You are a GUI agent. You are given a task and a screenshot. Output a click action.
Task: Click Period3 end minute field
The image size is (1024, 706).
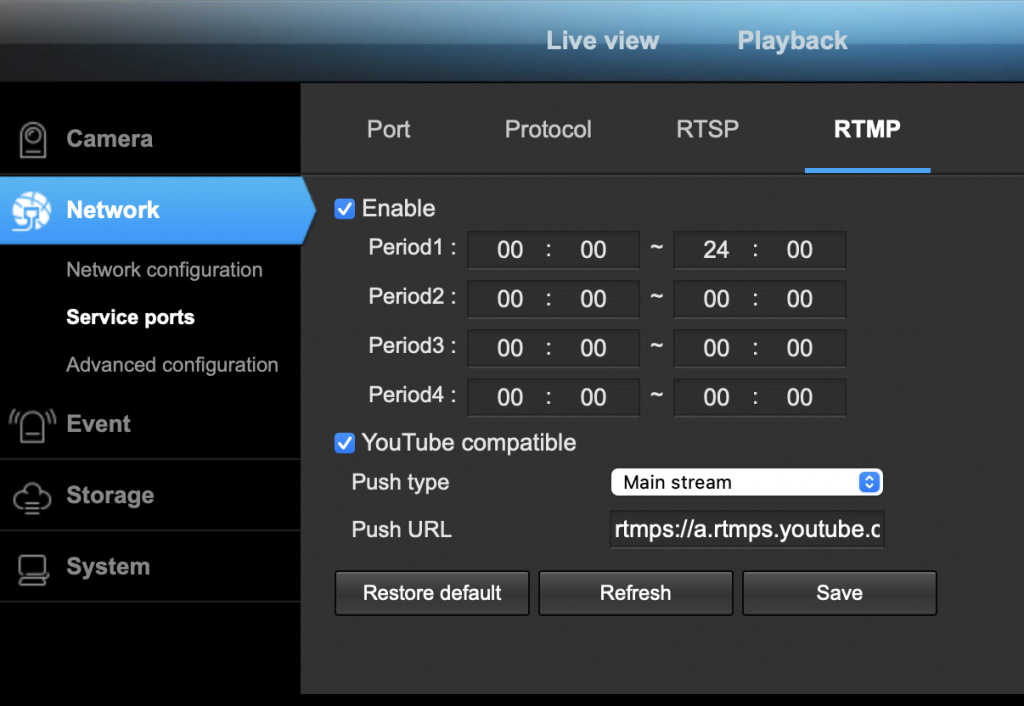tap(799, 348)
